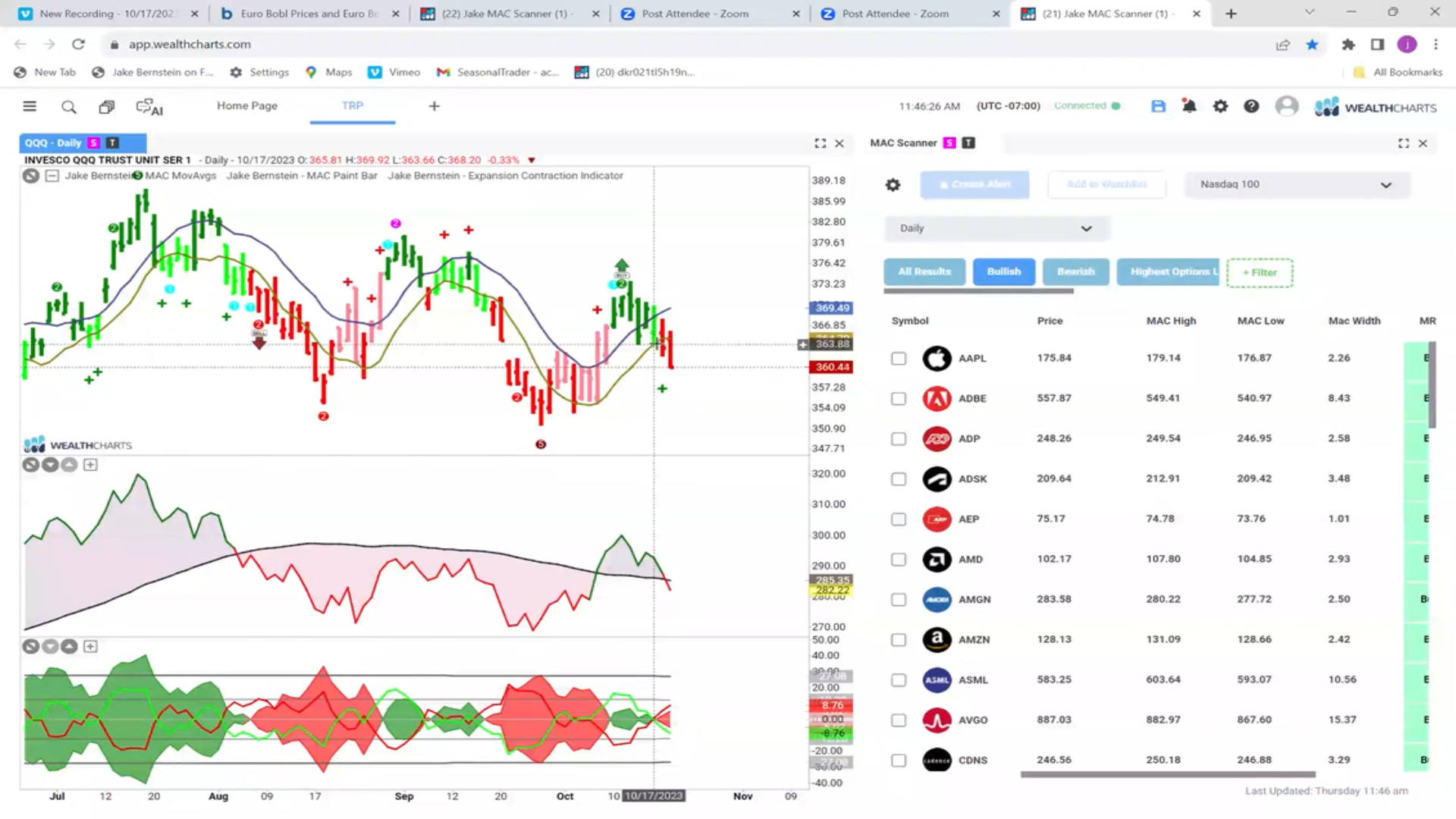This screenshot has width=1456, height=819.
Task: Move middle indicator pane up
Action: tap(69, 465)
